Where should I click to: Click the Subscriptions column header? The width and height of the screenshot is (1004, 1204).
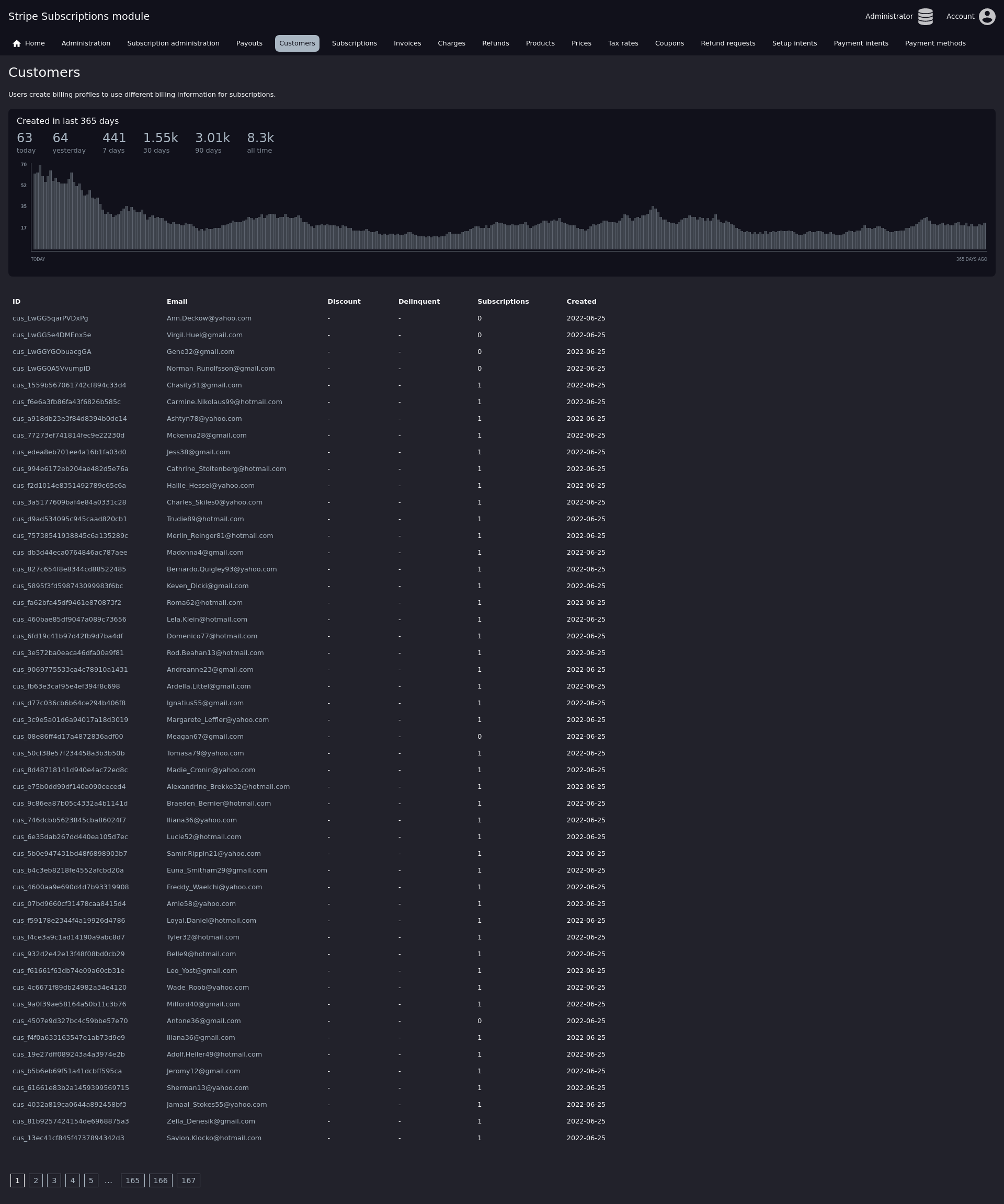point(503,302)
